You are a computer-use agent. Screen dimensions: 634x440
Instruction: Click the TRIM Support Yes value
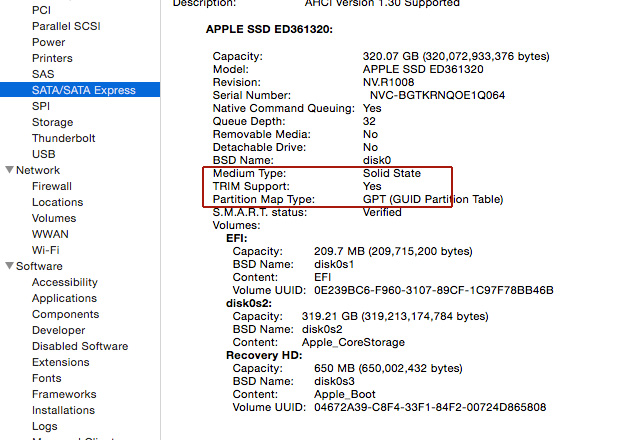[x=372, y=186]
